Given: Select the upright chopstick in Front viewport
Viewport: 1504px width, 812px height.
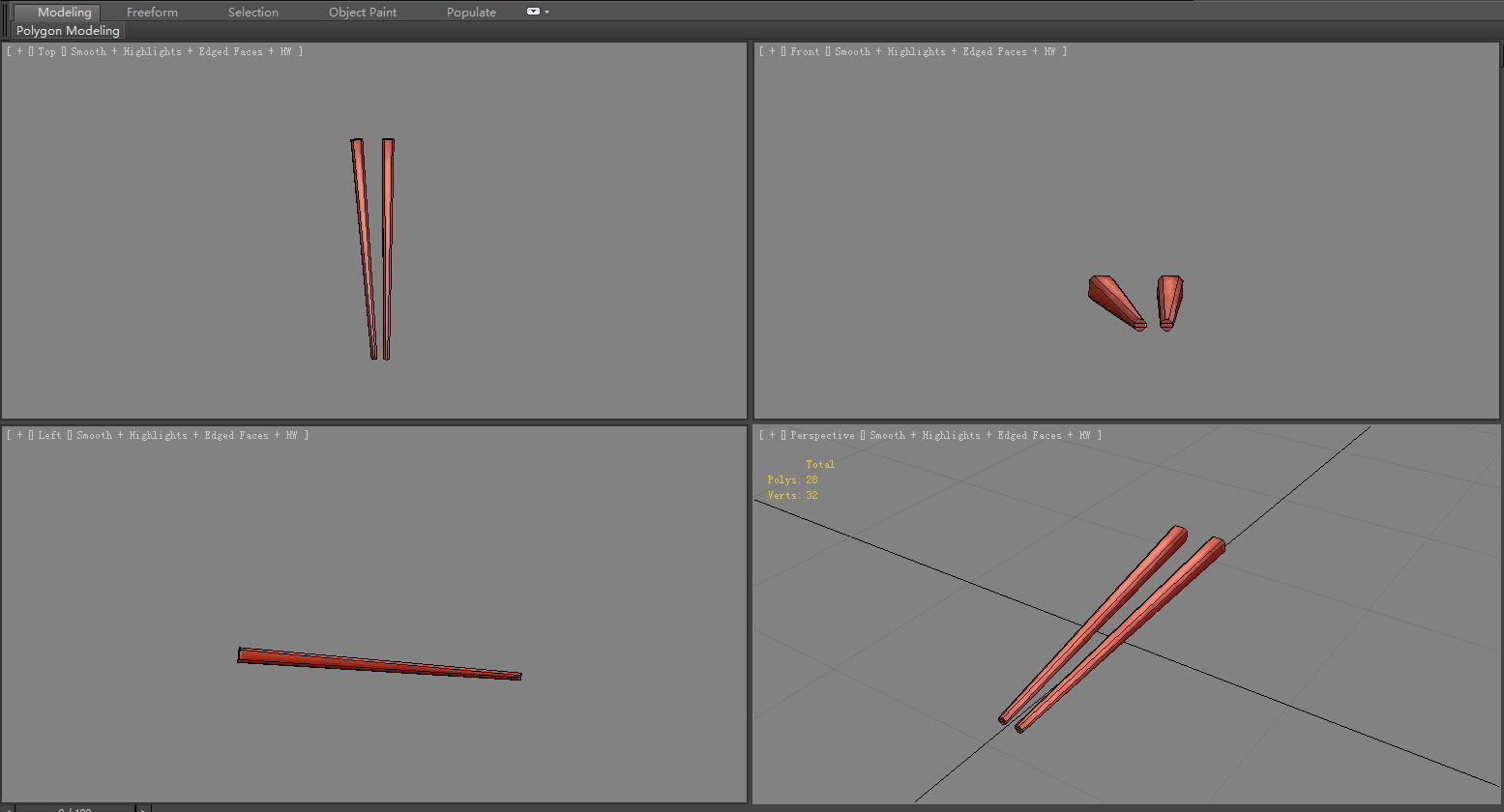Looking at the screenshot, I should 1169,302.
